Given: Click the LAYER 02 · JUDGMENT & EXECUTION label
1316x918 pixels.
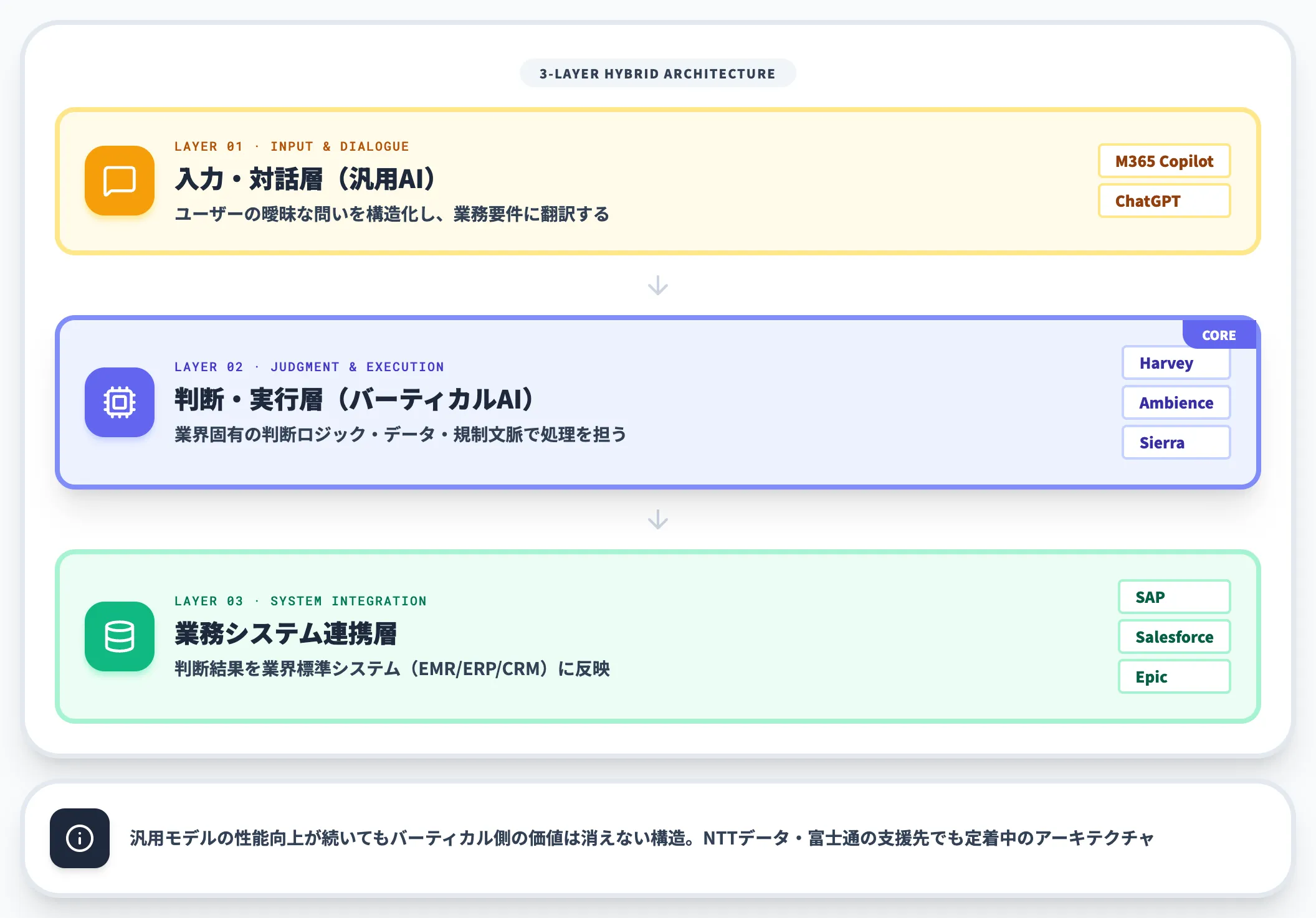Looking at the screenshot, I should pyautogui.click(x=309, y=367).
